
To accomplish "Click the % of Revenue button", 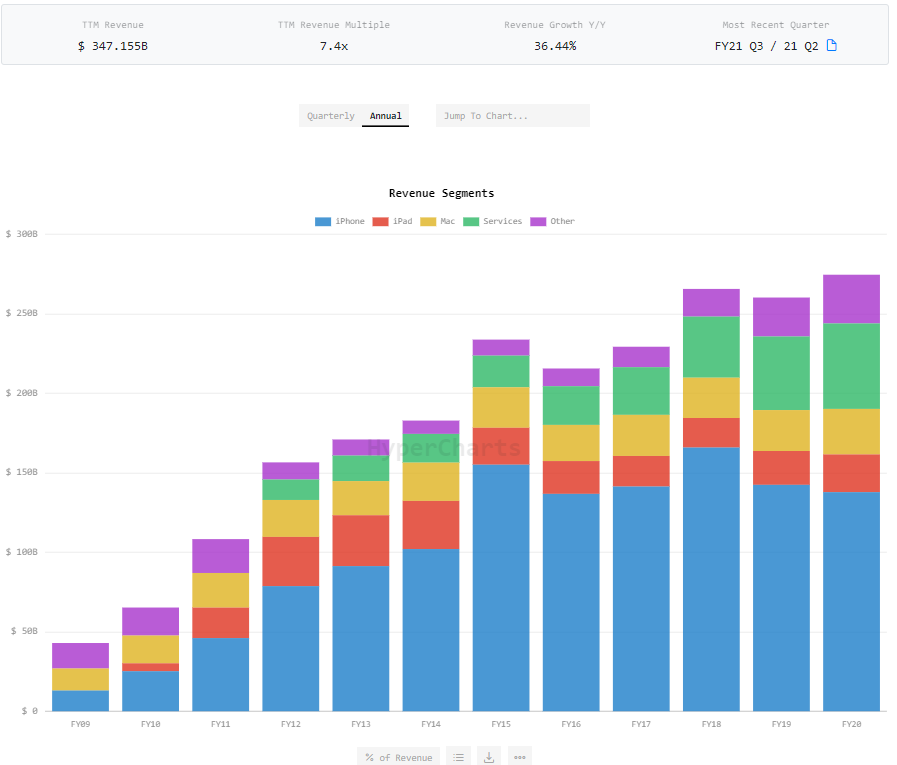I will tap(398, 757).
